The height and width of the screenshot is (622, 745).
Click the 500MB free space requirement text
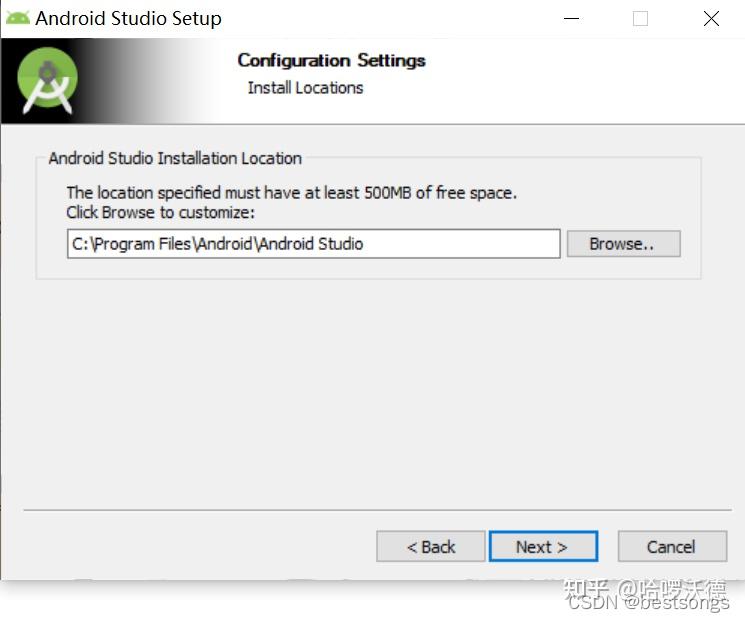[291, 192]
